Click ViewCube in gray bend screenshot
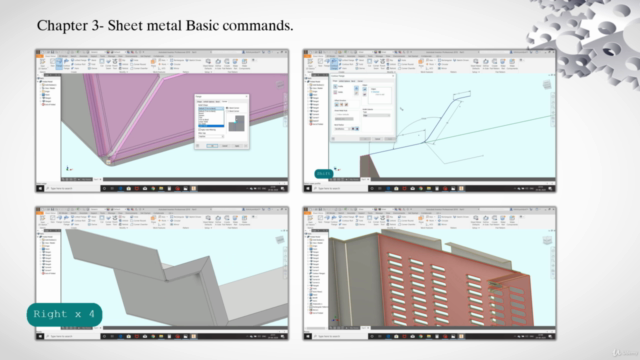The height and width of the screenshot is (360, 640). coord(280,240)
